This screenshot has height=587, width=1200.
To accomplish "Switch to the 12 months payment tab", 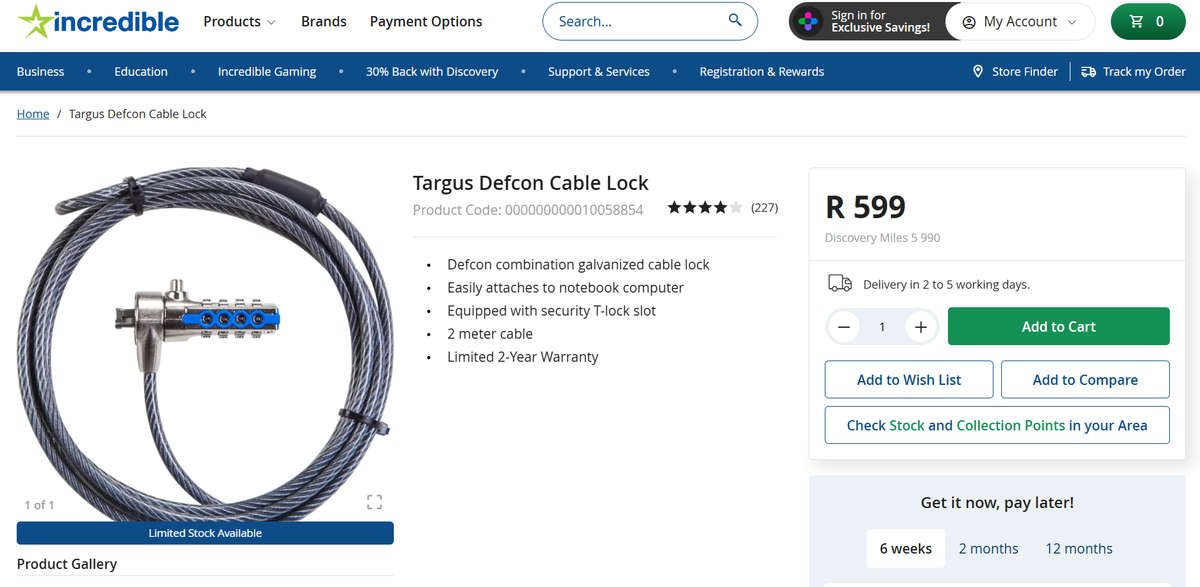I will point(1078,548).
